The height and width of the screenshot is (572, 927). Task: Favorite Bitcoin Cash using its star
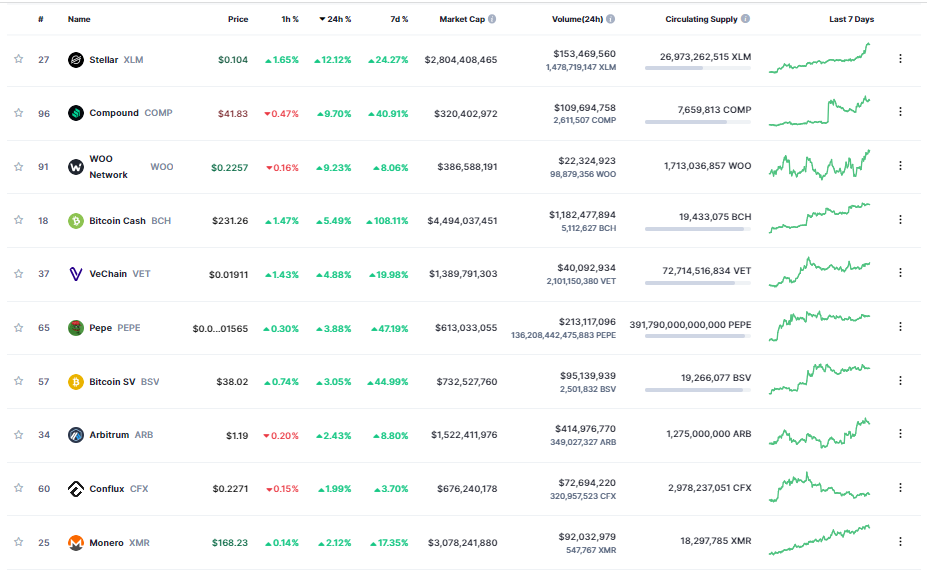click(x=19, y=220)
